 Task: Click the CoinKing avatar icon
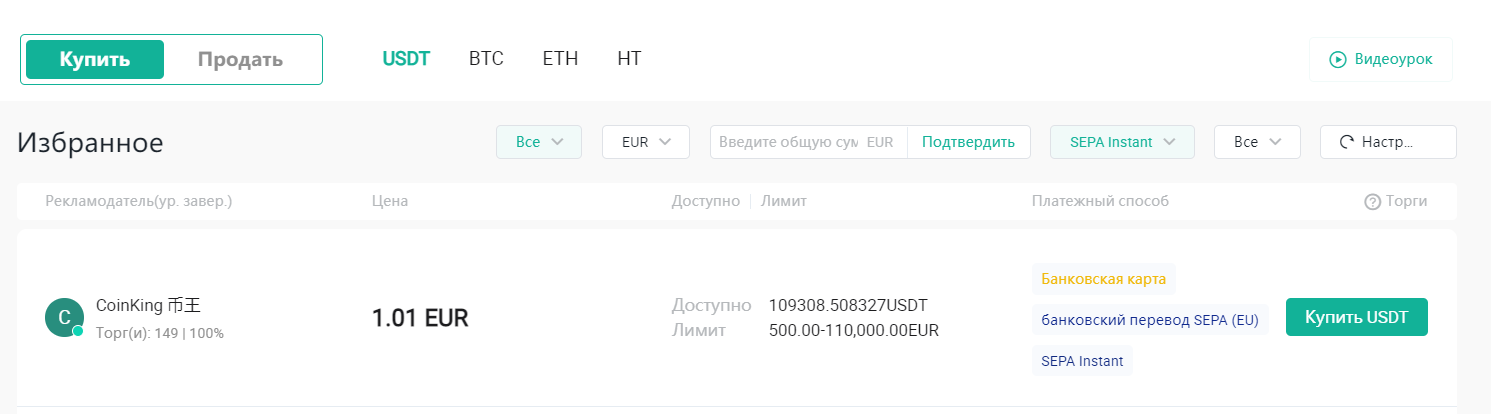64,318
